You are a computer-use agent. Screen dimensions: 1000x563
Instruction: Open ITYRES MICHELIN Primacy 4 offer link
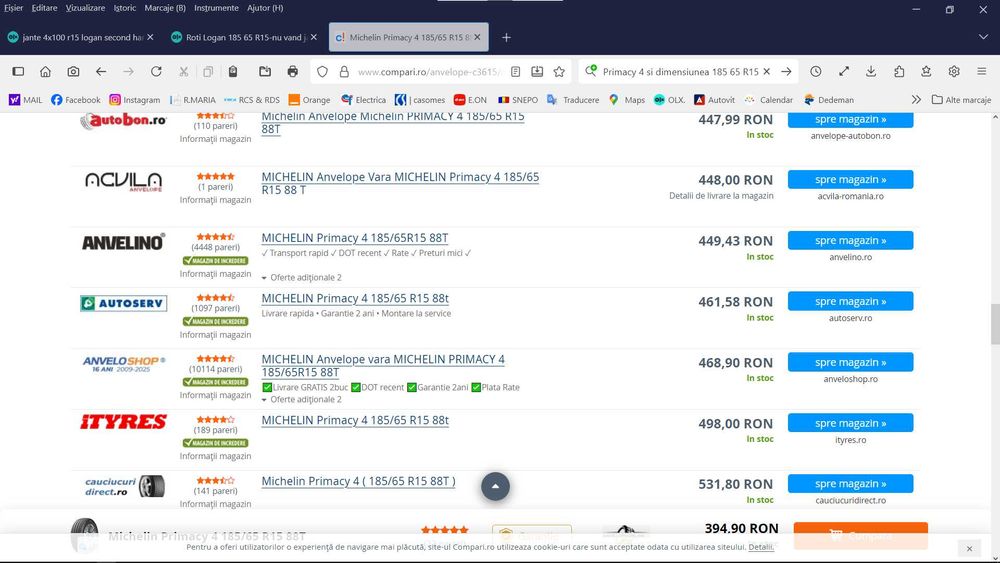(355, 420)
